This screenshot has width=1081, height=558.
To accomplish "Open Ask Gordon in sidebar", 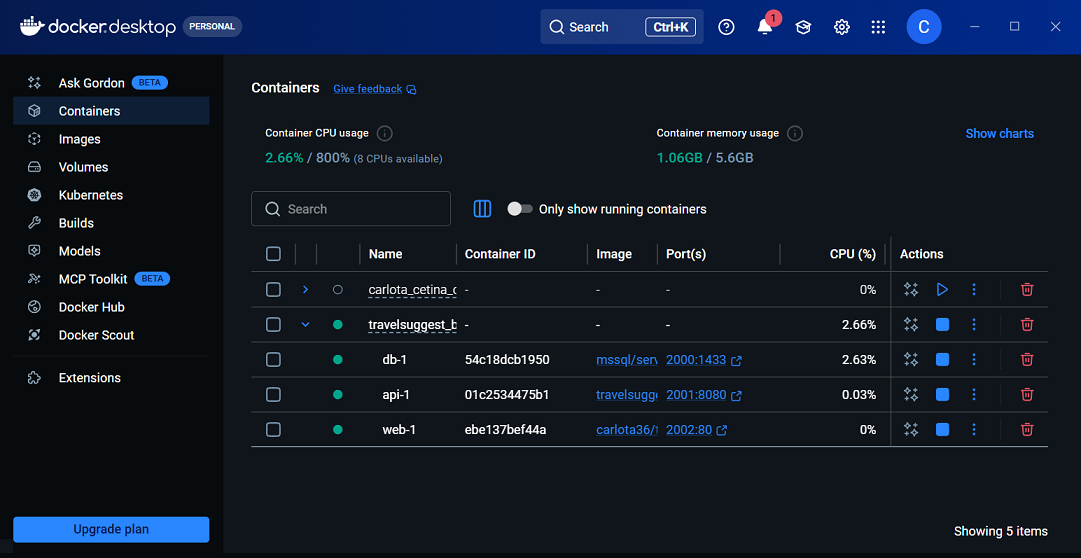I will (111, 83).
